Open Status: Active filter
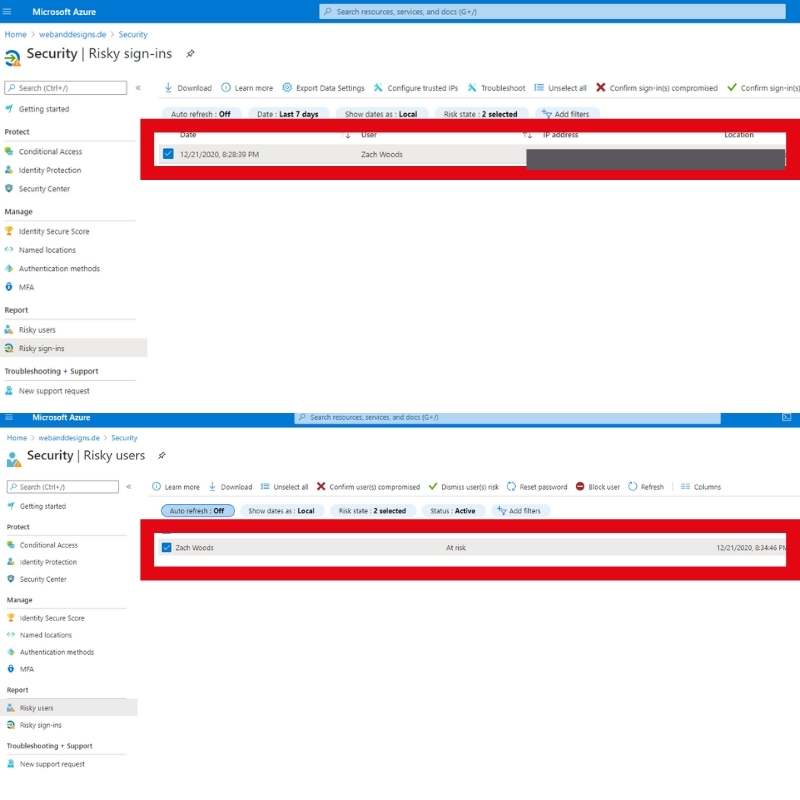Viewport: 800px width, 800px height. [453, 511]
